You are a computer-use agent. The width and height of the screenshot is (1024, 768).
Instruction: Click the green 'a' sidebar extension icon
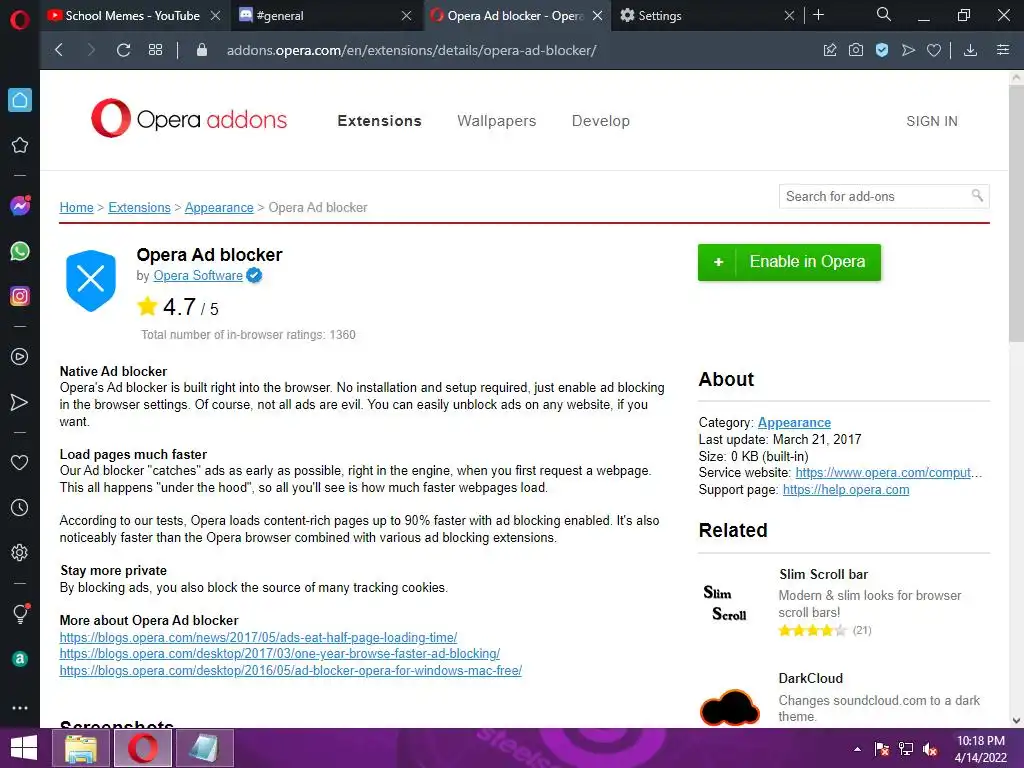(20, 659)
